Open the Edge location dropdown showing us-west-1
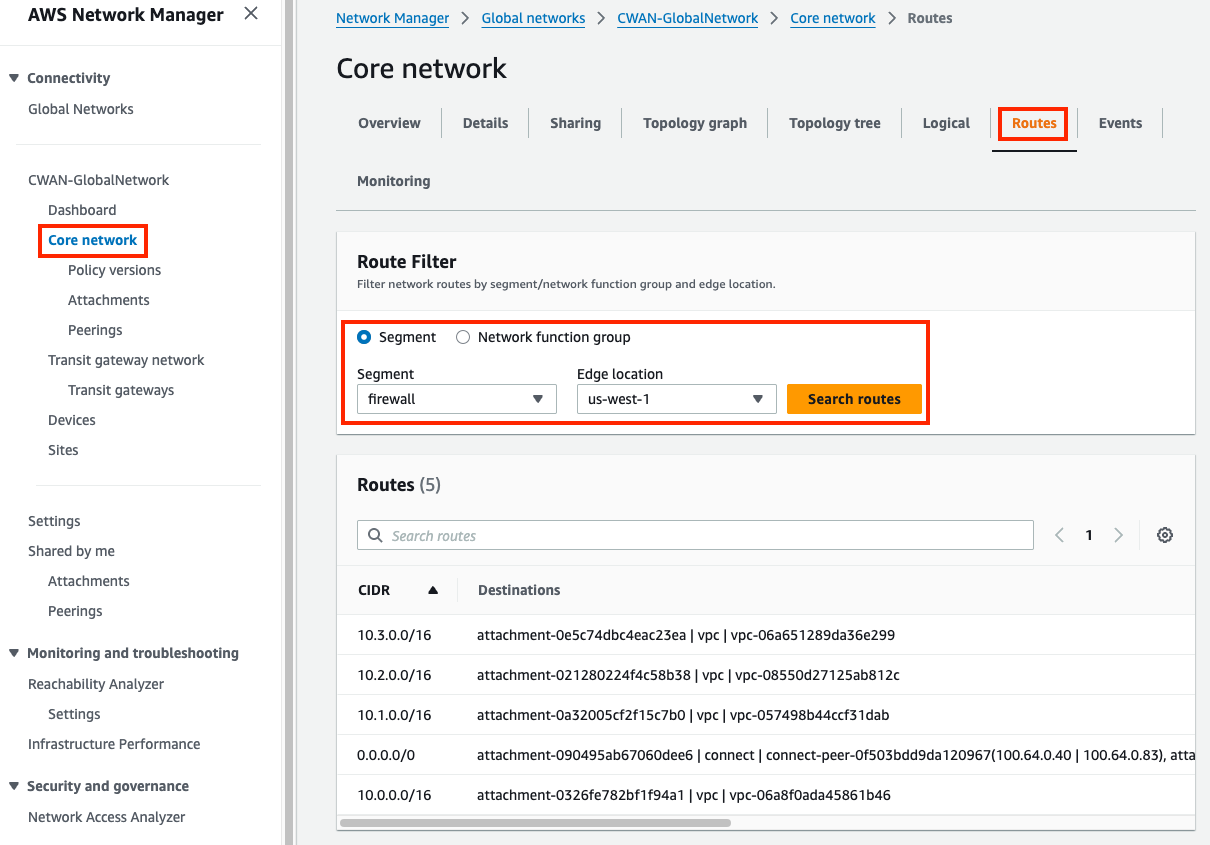Viewport: 1210px width, 845px height. 676,399
